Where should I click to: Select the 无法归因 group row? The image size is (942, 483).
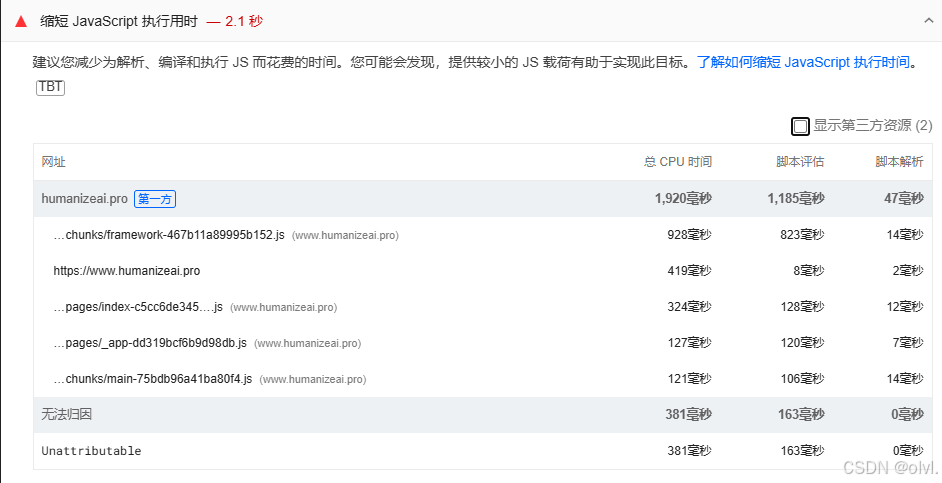tap(483, 415)
